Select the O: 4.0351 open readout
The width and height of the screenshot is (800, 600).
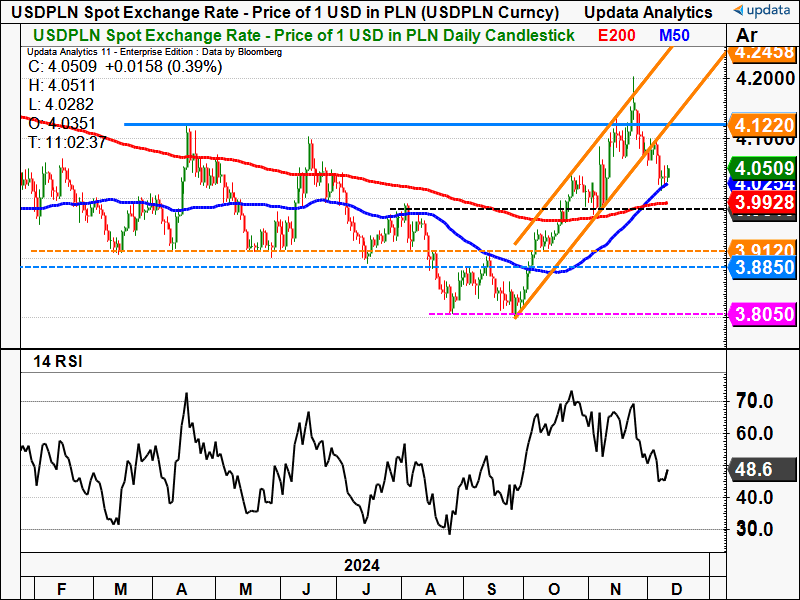click(x=62, y=123)
